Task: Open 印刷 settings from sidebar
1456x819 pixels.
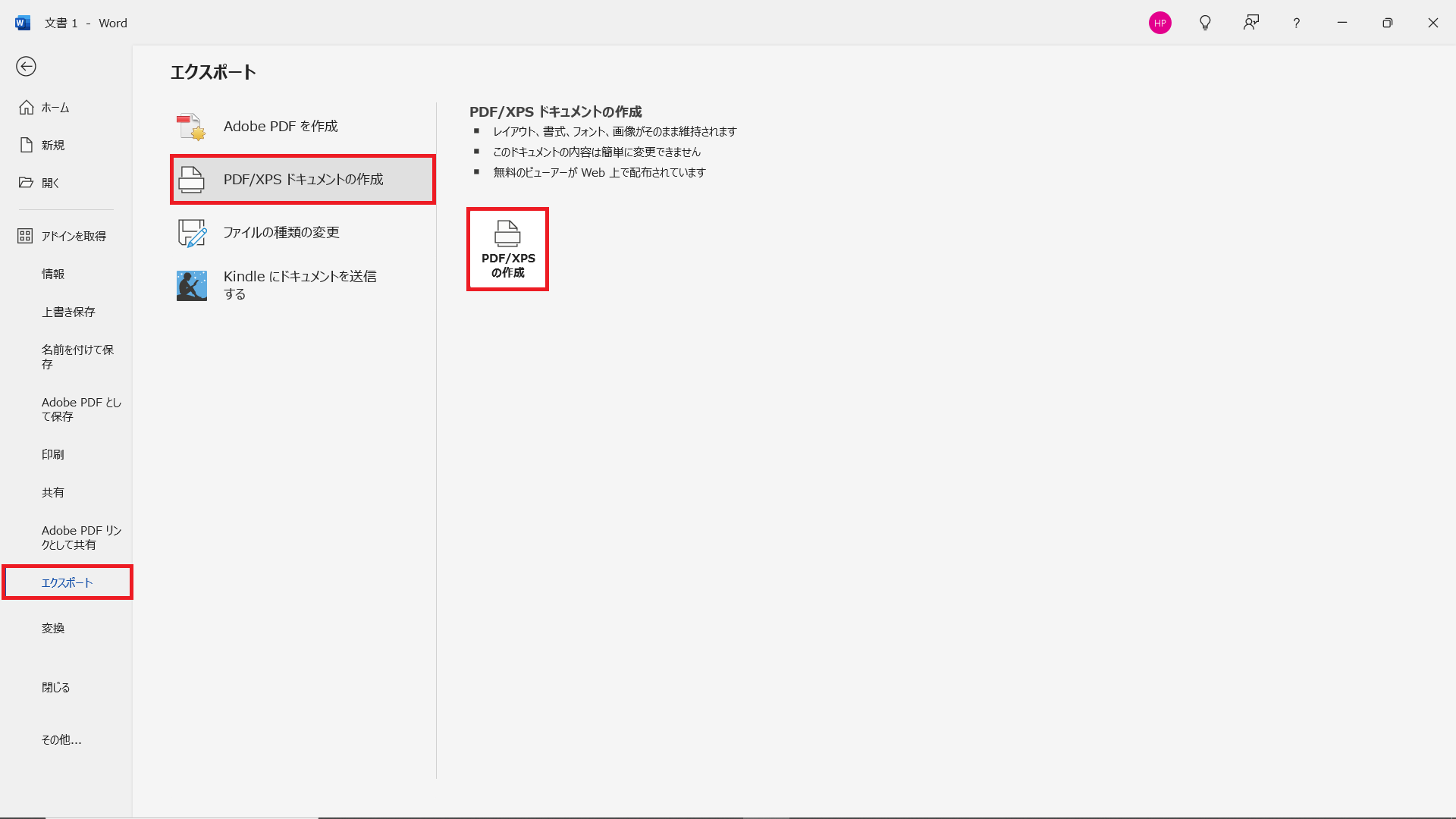Action: pos(52,454)
